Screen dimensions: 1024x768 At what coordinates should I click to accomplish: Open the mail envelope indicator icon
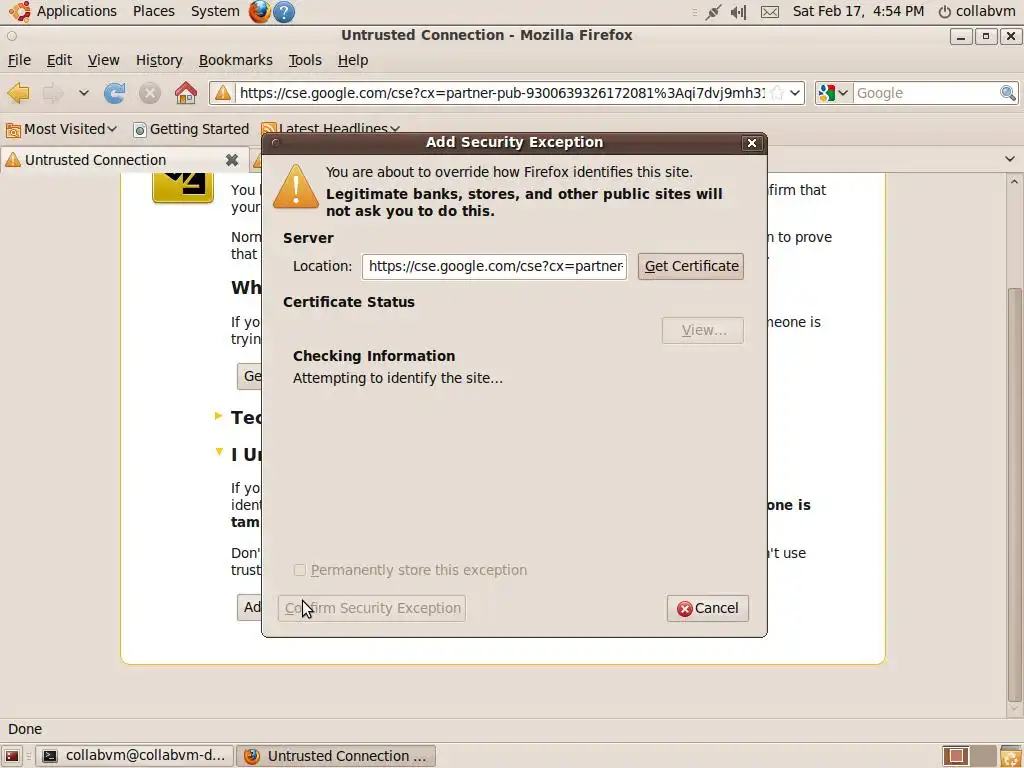click(x=770, y=12)
